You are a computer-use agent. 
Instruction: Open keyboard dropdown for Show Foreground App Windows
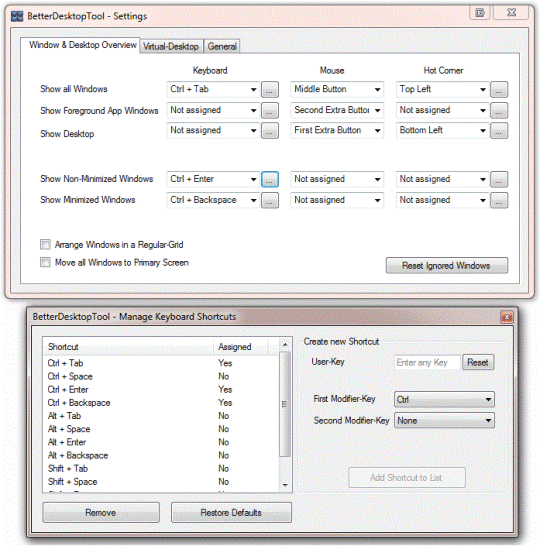(213, 110)
